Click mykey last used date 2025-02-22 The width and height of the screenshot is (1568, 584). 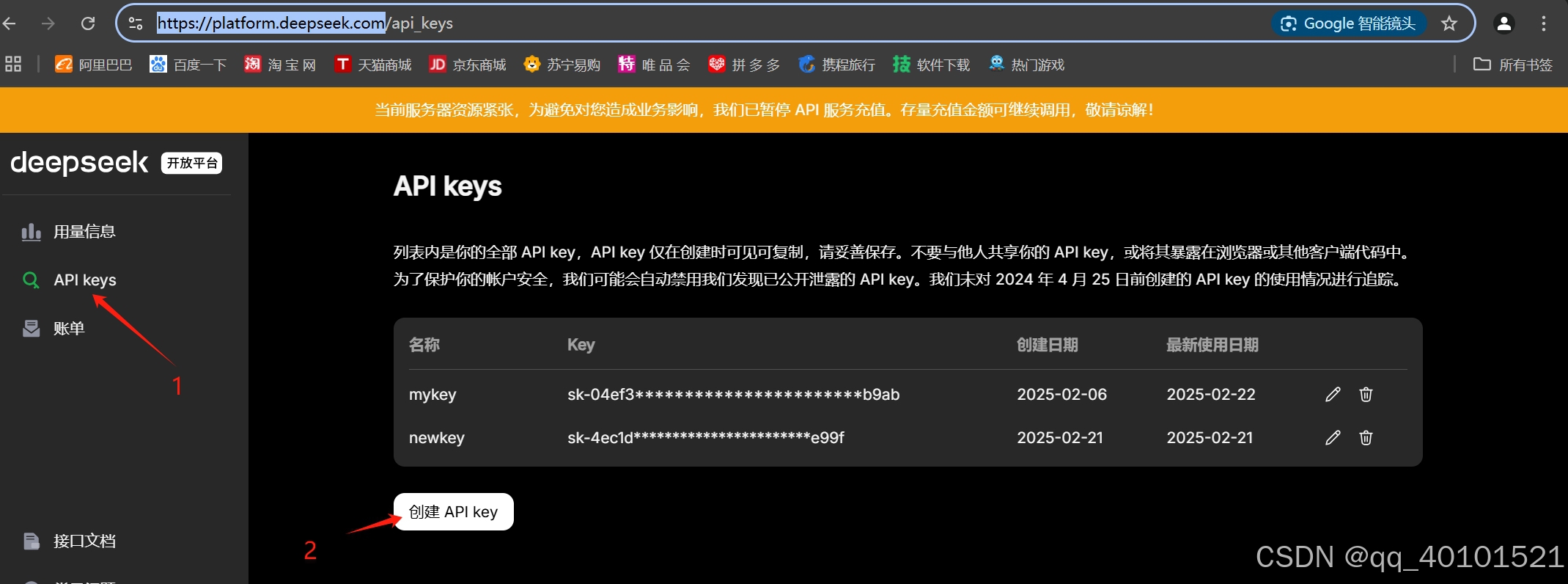click(1211, 395)
